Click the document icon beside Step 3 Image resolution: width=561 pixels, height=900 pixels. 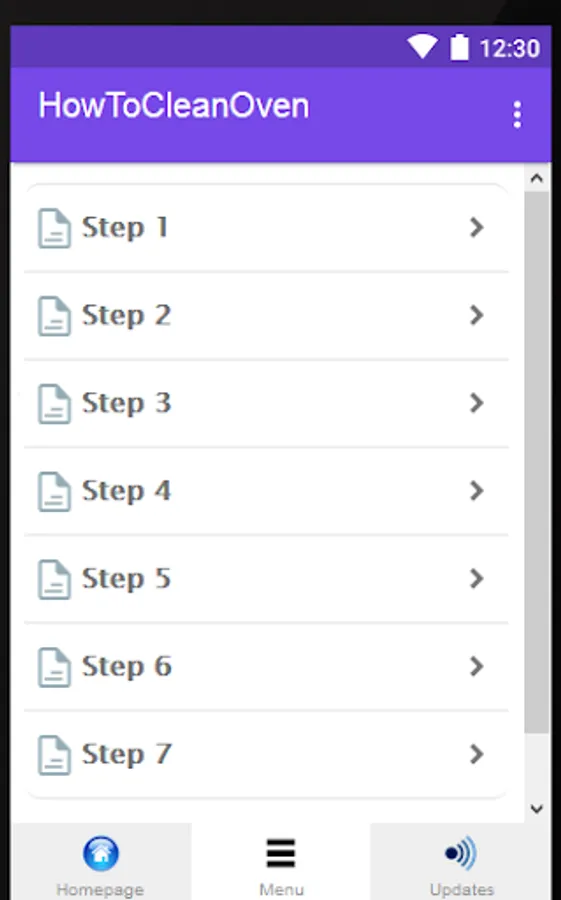pos(55,404)
